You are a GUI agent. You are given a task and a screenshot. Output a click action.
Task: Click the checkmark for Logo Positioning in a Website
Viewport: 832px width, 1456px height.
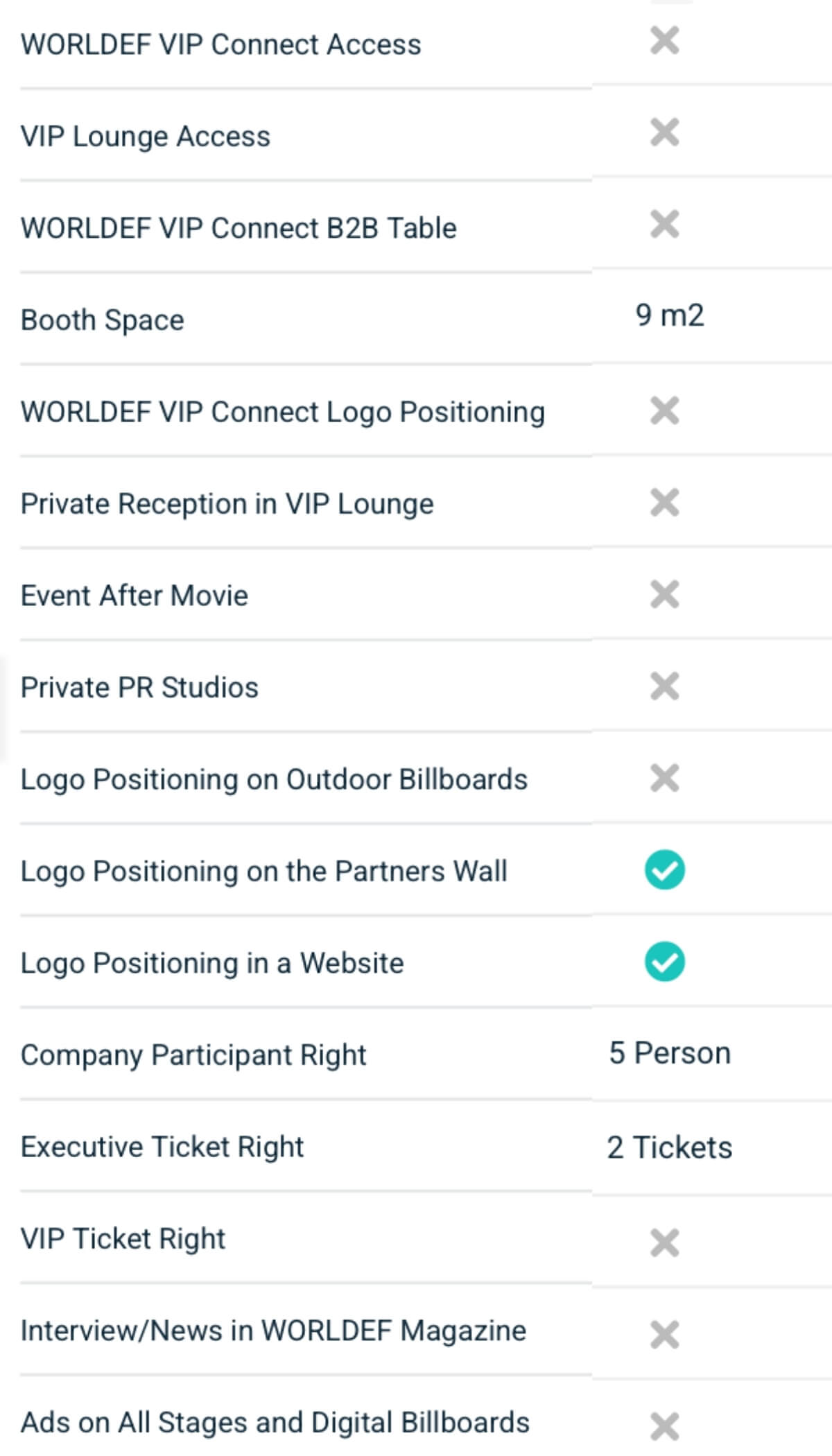664,962
